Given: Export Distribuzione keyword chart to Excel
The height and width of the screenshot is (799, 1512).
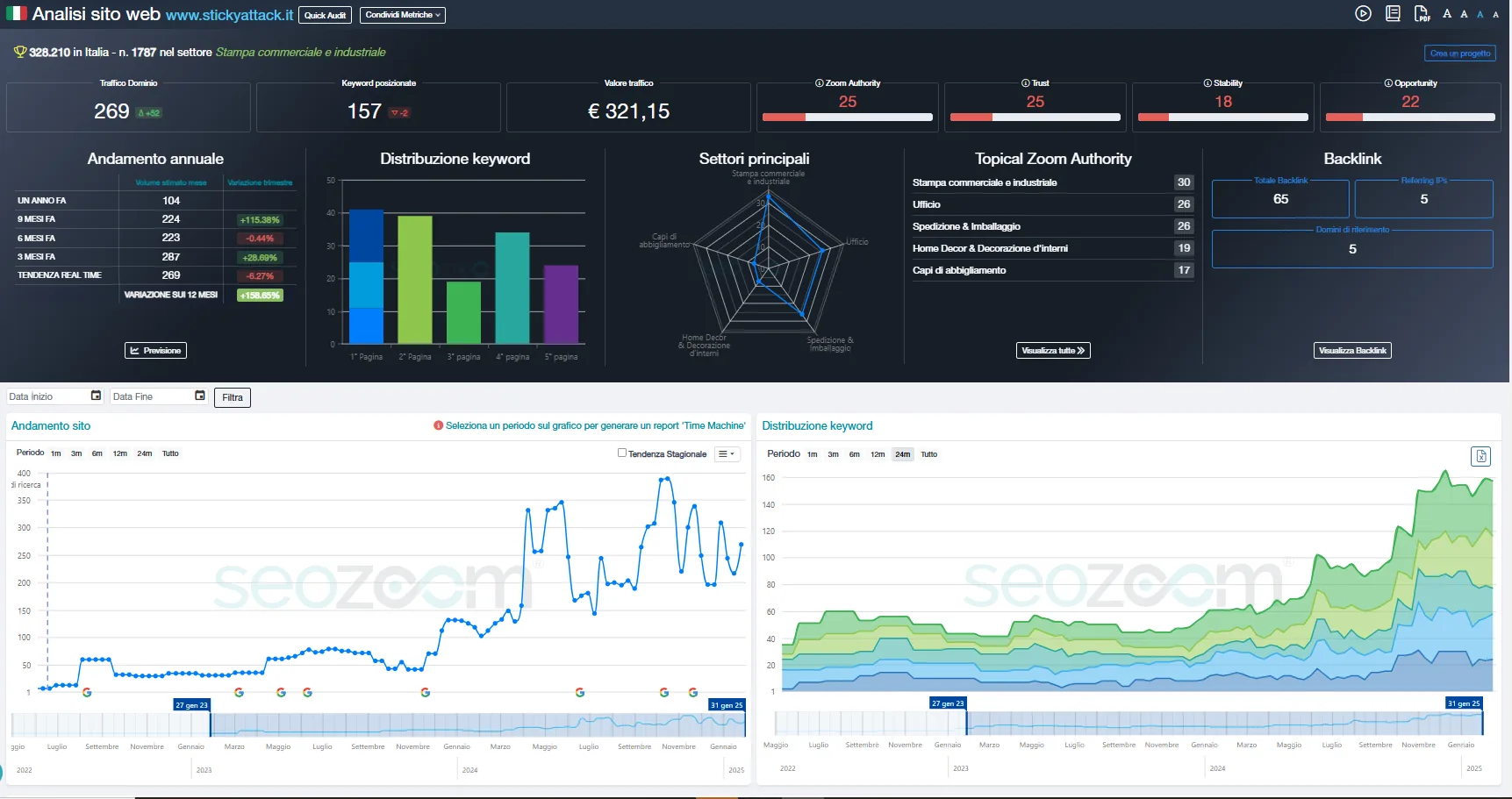Looking at the screenshot, I should 1481,456.
